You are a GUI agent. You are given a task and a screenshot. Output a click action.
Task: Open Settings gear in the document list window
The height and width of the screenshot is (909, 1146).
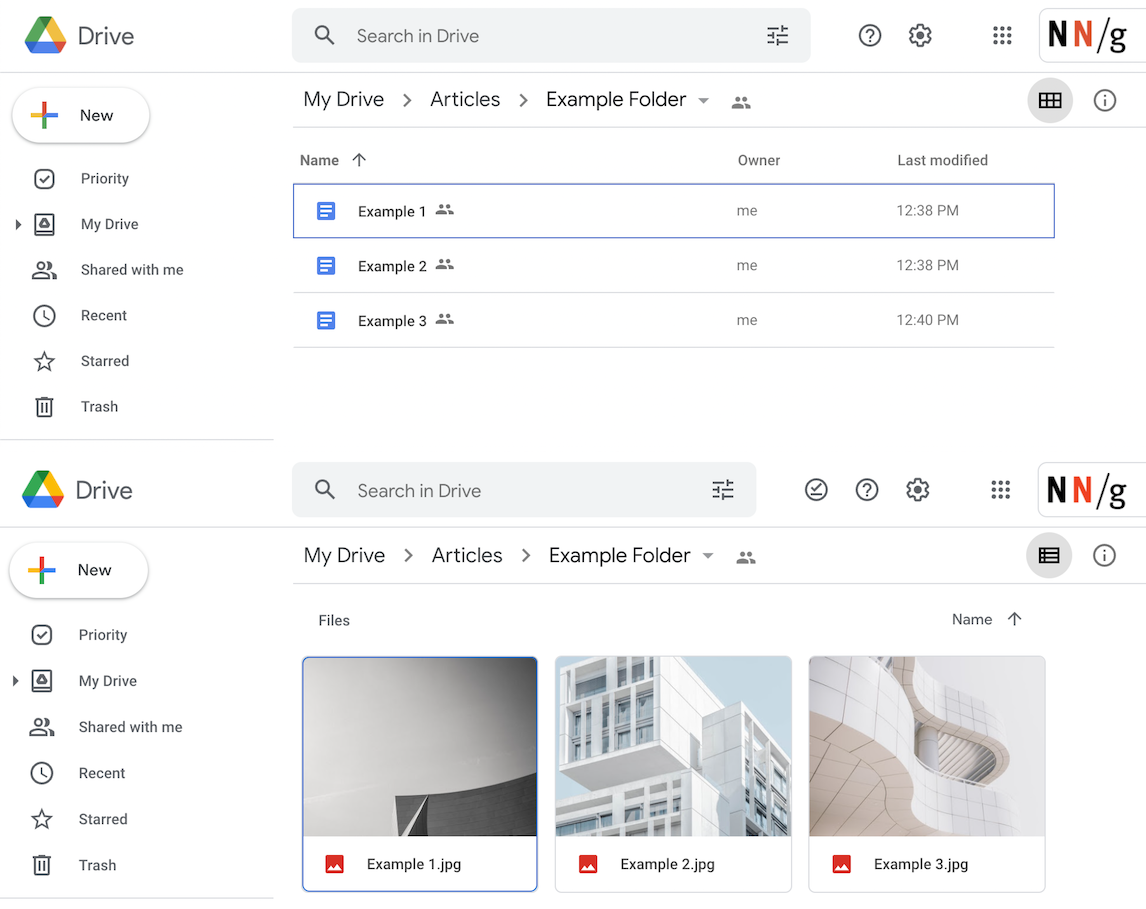coord(920,36)
